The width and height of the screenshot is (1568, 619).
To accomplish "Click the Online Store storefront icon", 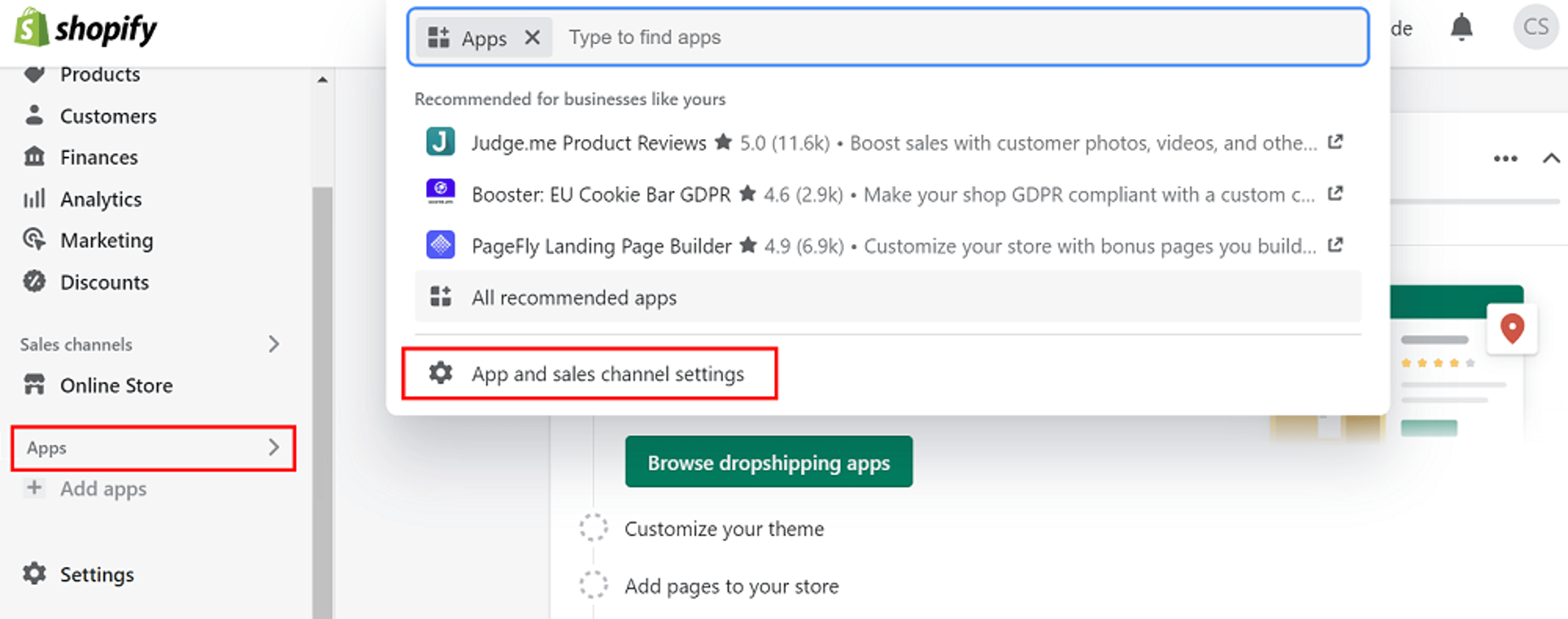I will [x=34, y=385].
